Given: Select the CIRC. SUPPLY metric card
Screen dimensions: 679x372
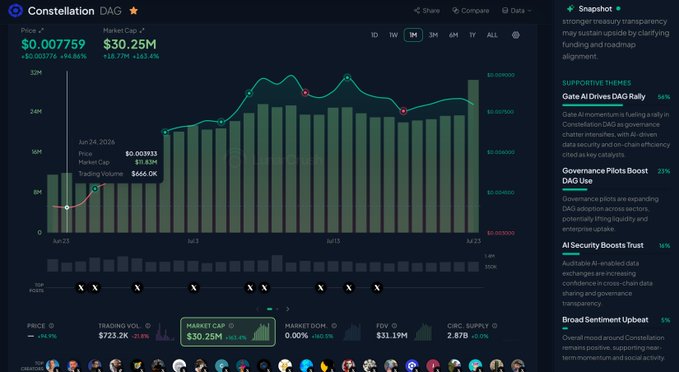Looking at the screenshot, I should click(x=472, y=331).
